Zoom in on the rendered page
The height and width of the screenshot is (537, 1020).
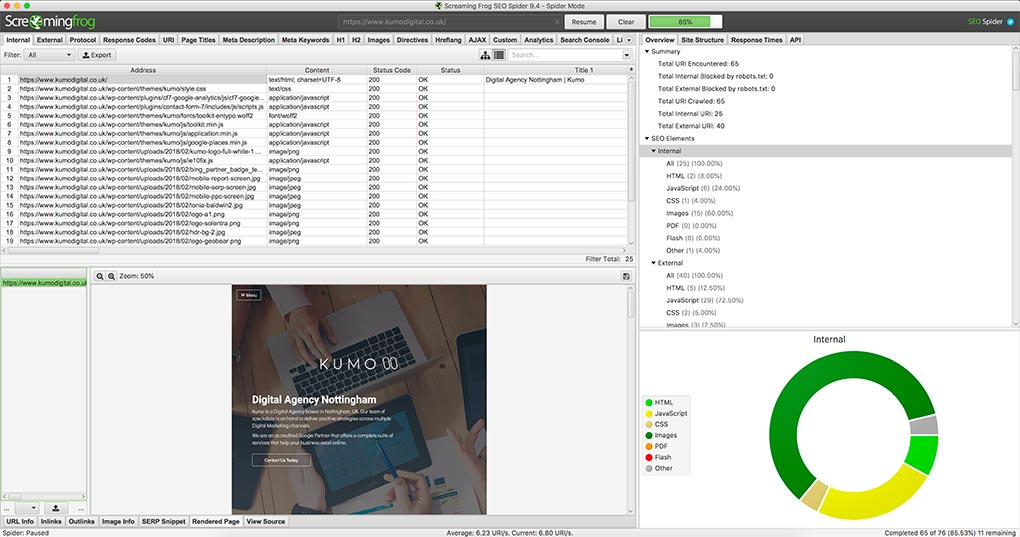[111, 276]
